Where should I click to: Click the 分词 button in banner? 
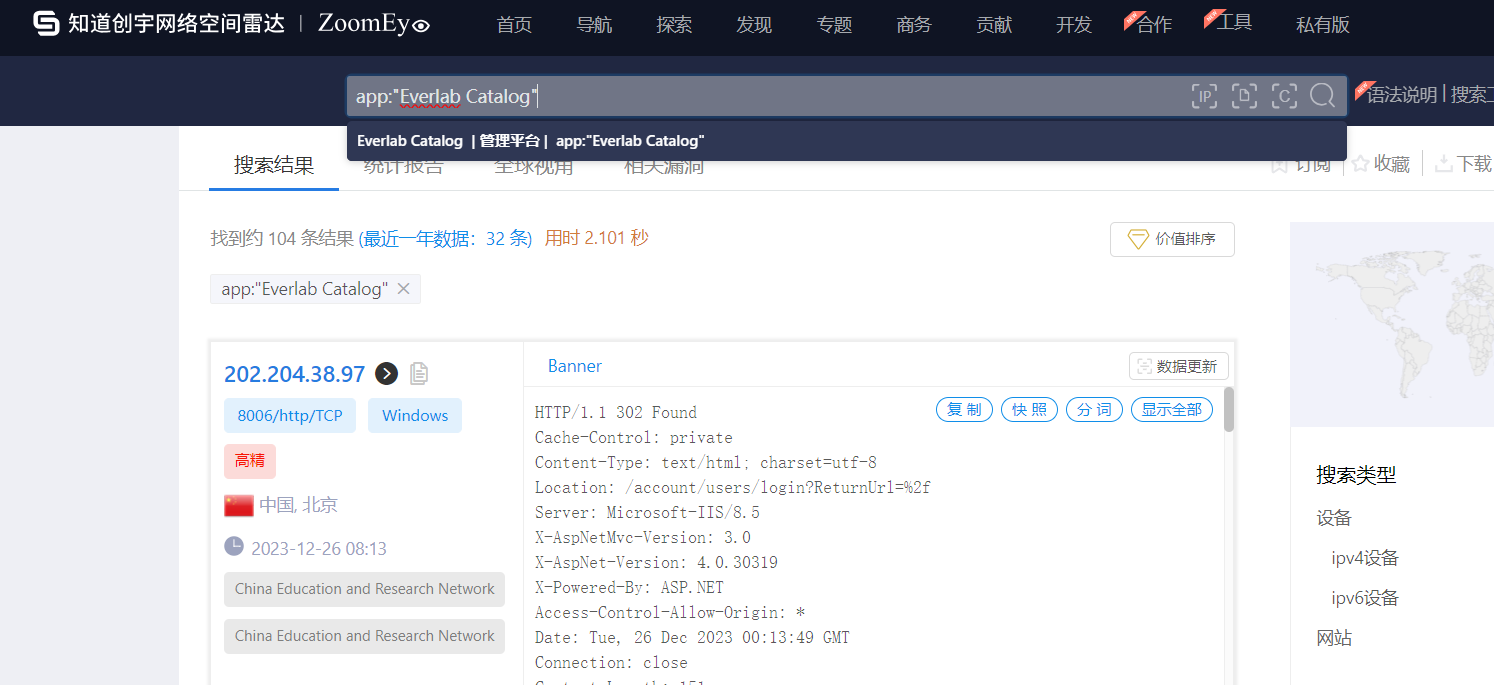[1094, 410]
